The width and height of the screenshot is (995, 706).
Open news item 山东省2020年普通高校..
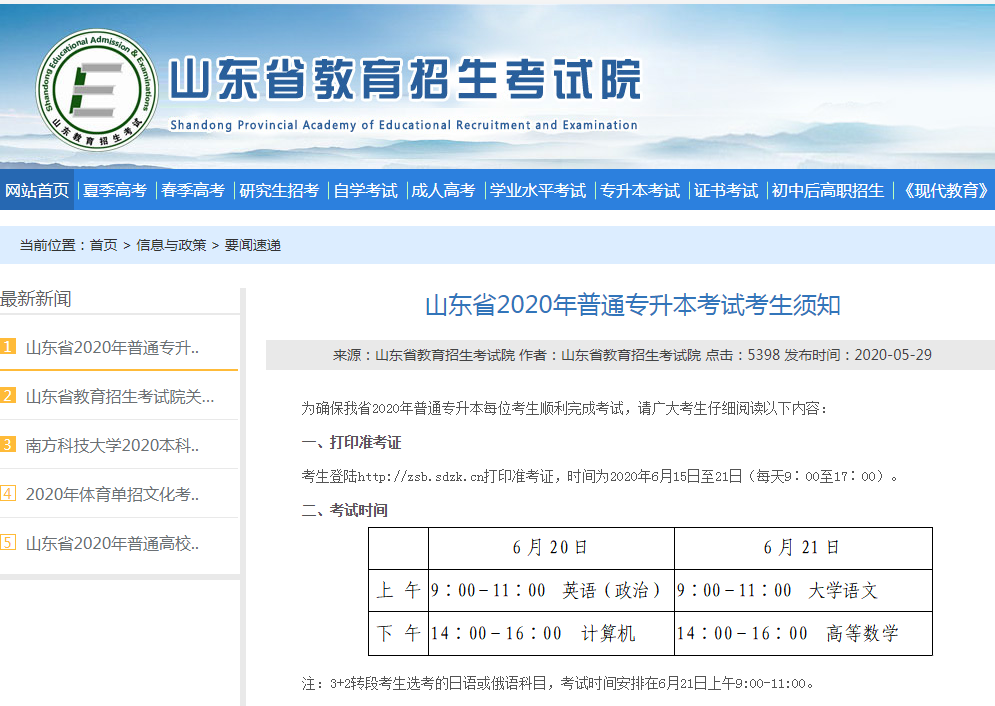coord(112,543)
